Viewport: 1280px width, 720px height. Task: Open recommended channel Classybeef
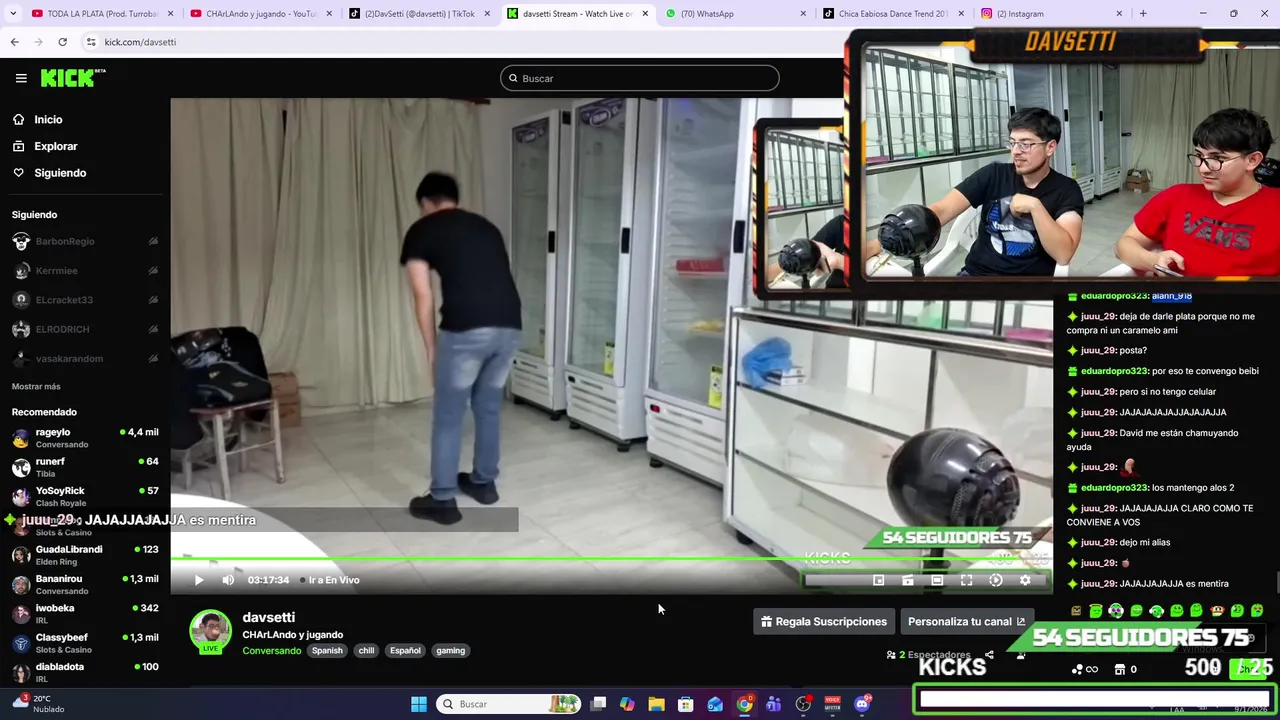84,642
